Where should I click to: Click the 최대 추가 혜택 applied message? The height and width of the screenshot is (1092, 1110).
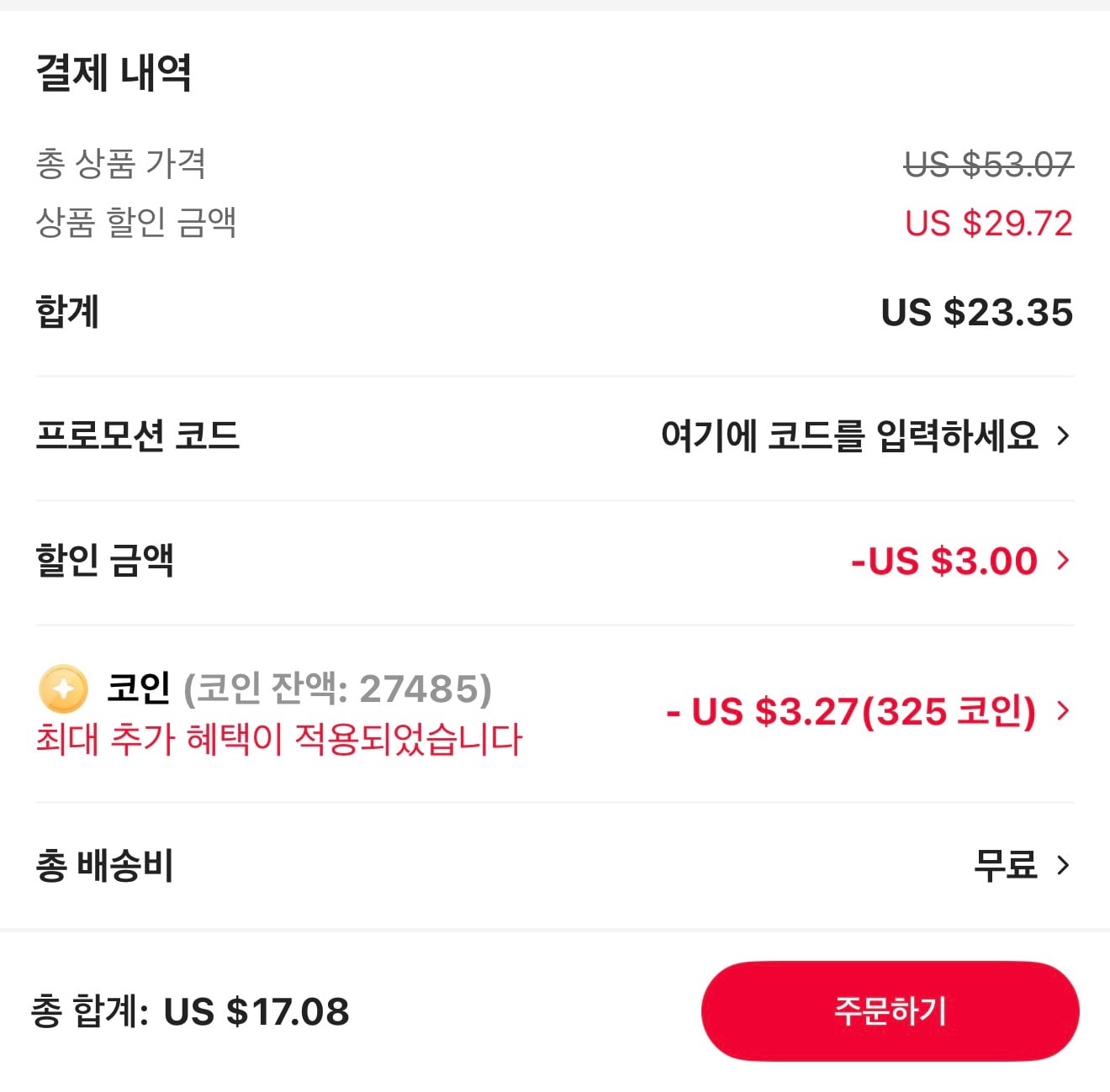[x=279, y=741]
